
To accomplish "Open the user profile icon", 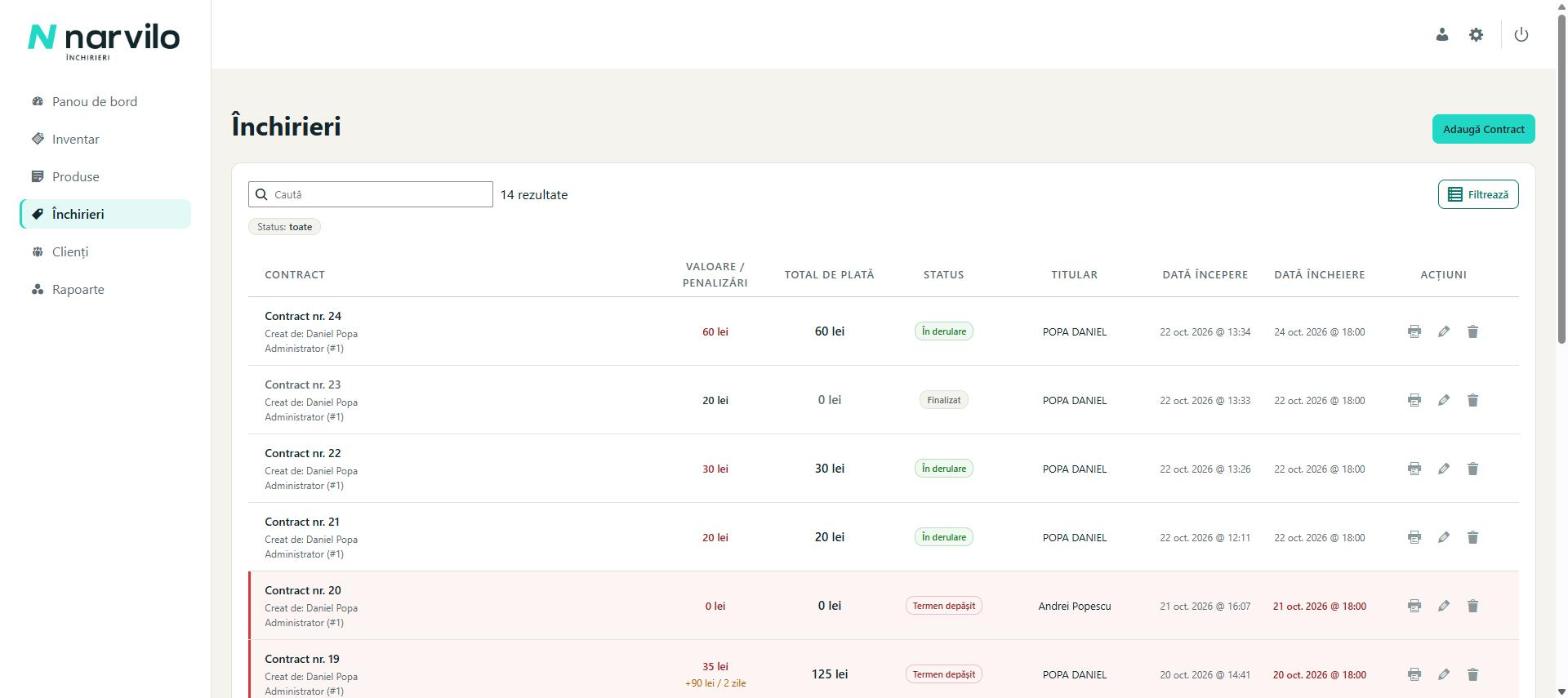I will coord(1442,35).
